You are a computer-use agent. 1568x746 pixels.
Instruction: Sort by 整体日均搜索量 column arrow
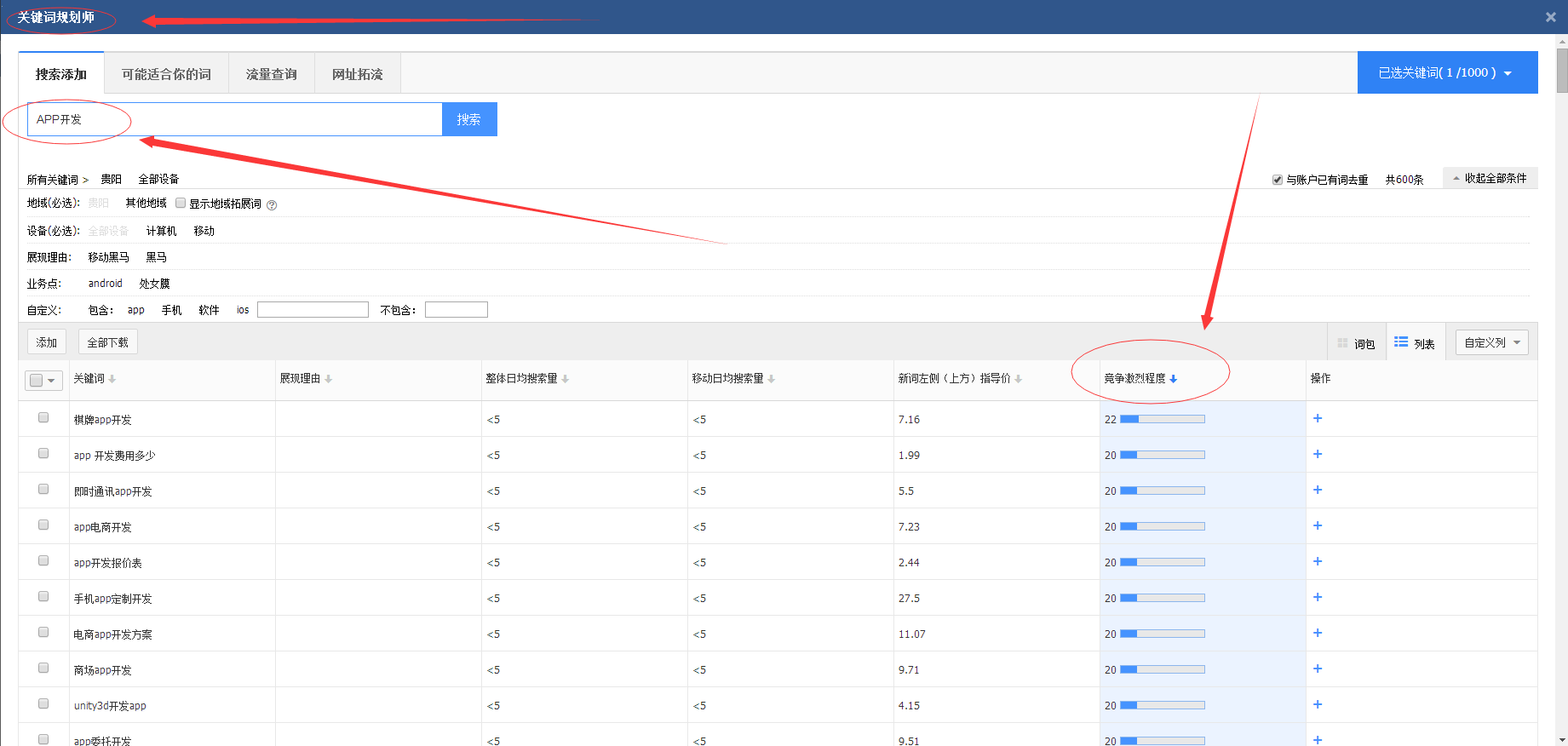(566, 379)
